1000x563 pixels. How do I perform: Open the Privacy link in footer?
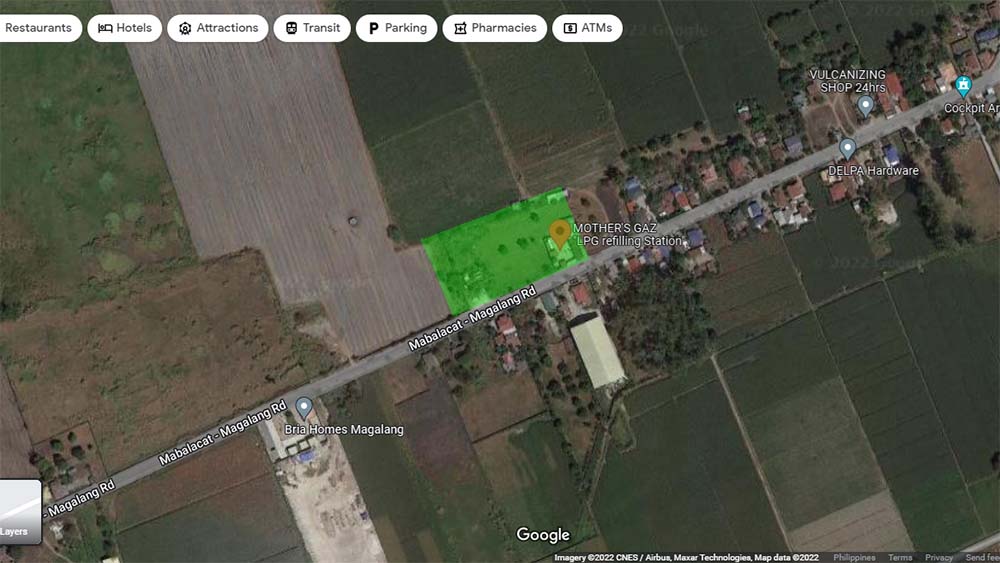pos(939,557)
